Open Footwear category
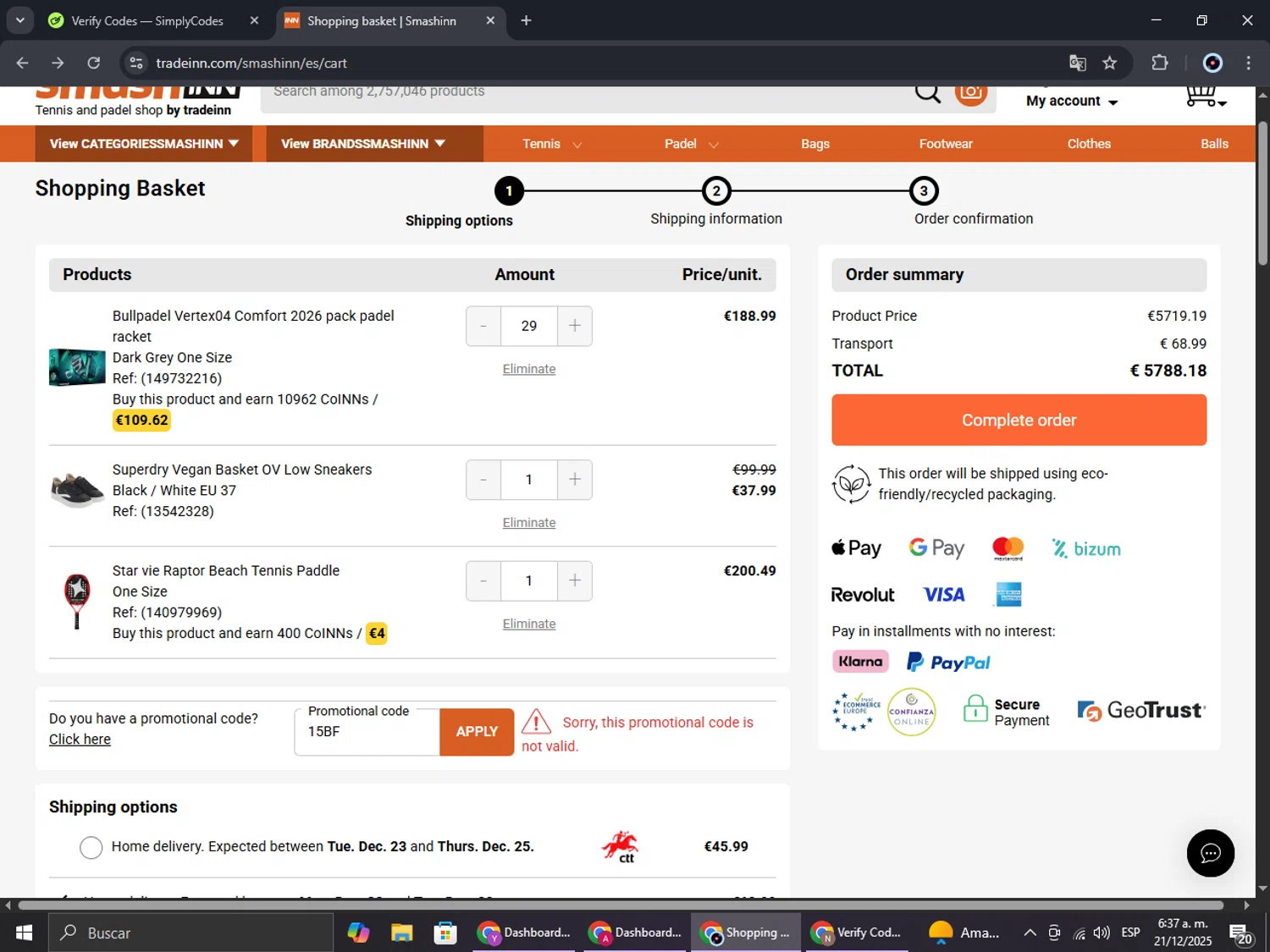The width and height of the screenshot is (1270, 952). click(946, 144)
